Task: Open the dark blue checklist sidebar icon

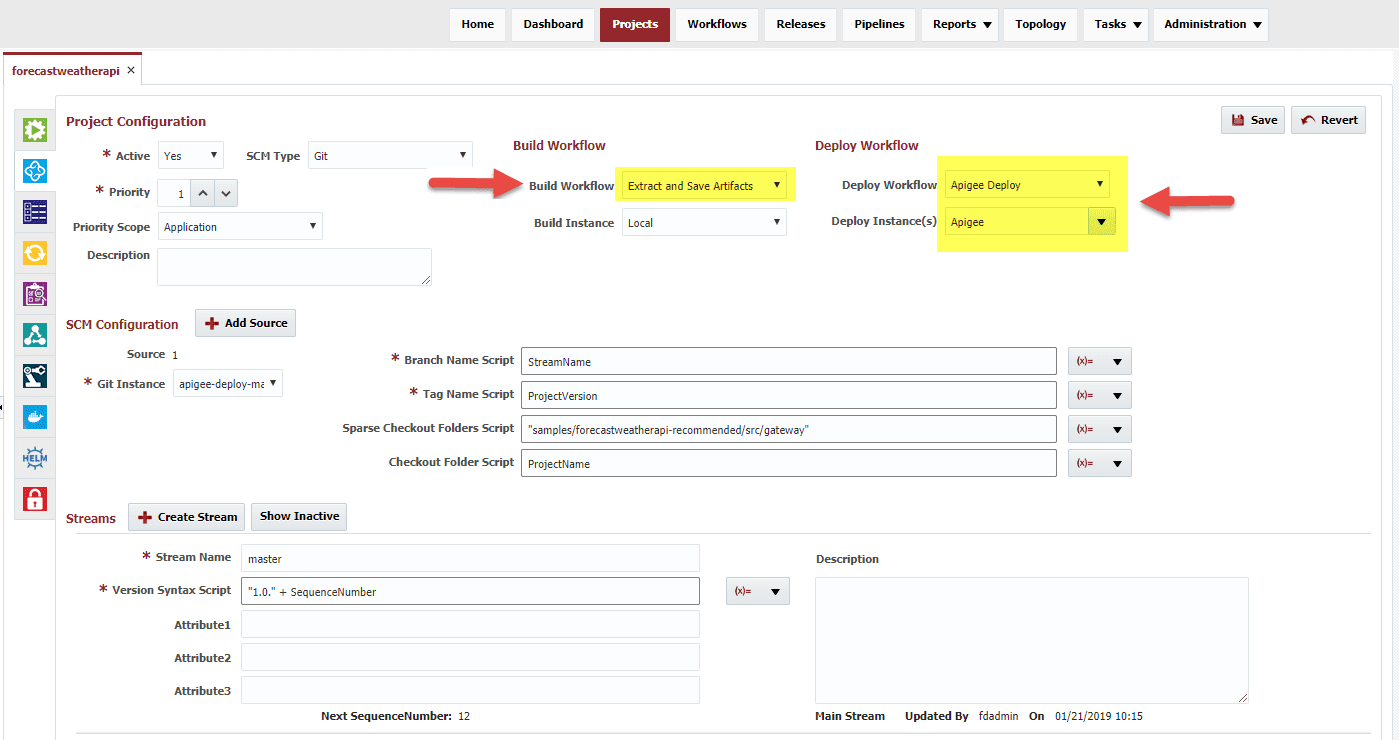Action: [x=35, y=212]
